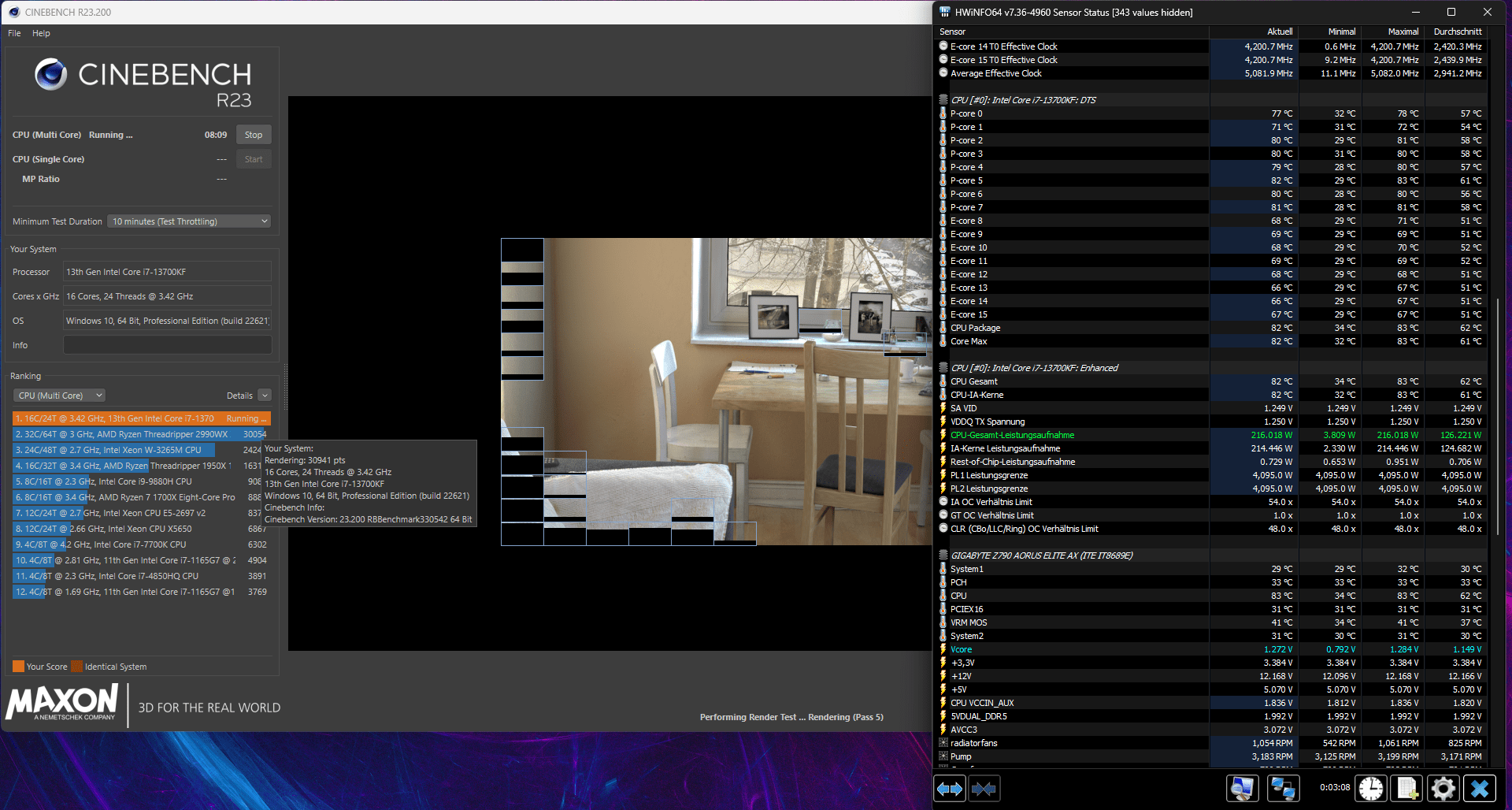Reset HWiNFO min/max with clock icon
Viewport: 1512px width, 810px height.
[x=1371, y=788]
